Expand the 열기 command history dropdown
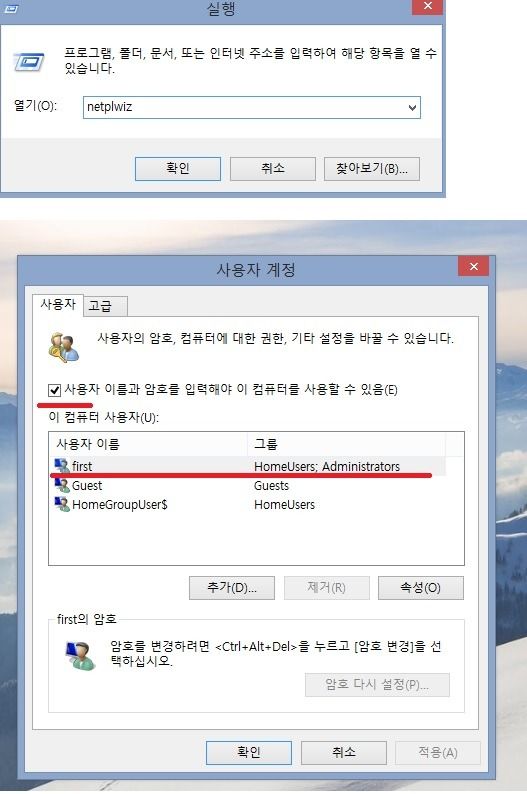527x794 pixels. (x=412, y=107)
